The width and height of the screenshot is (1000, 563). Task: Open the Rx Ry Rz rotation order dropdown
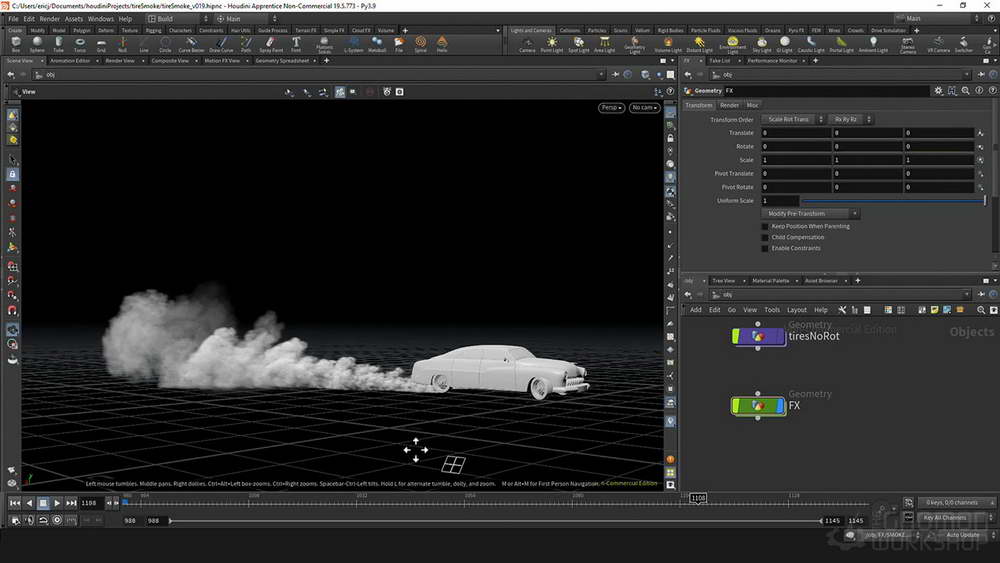(850, 119)
